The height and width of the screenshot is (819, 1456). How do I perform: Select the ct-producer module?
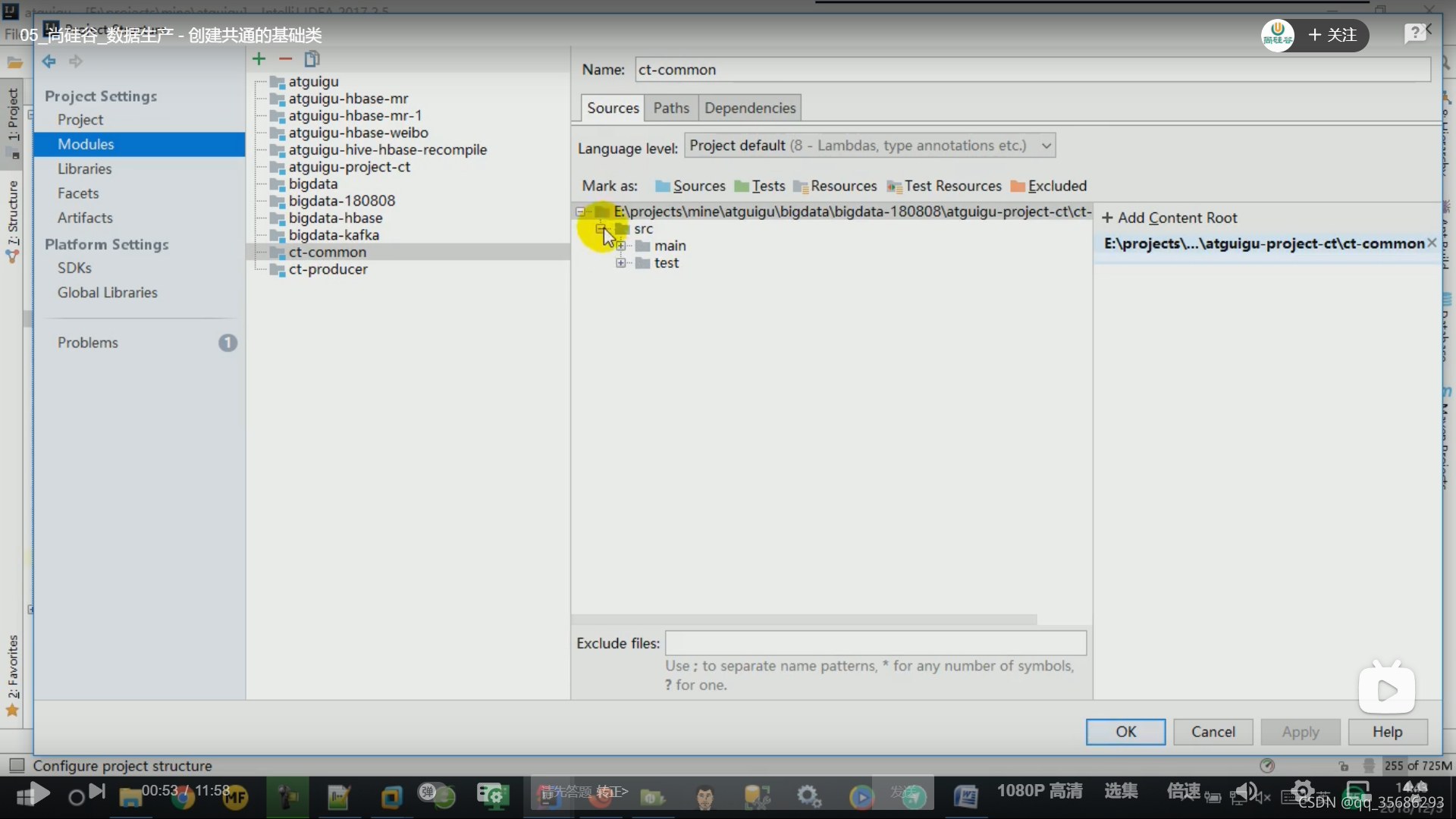(328, 269)
